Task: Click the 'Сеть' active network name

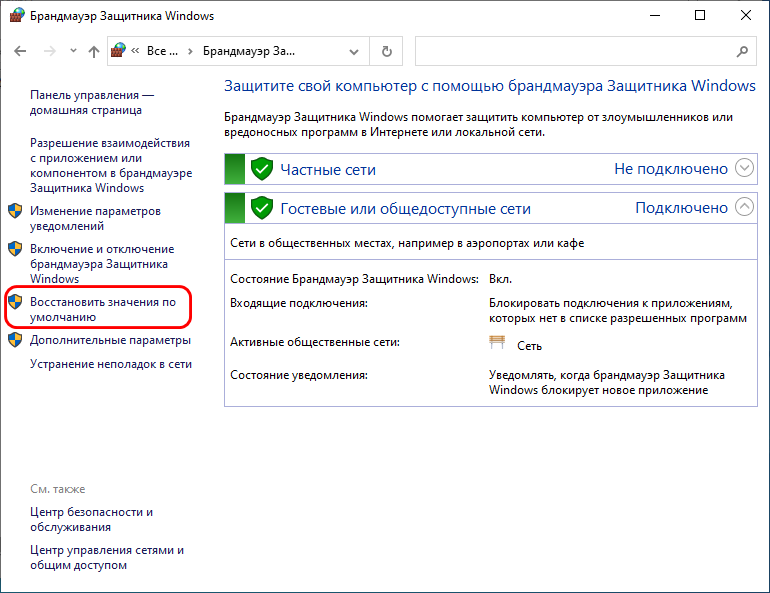Action: coord(529,346)
